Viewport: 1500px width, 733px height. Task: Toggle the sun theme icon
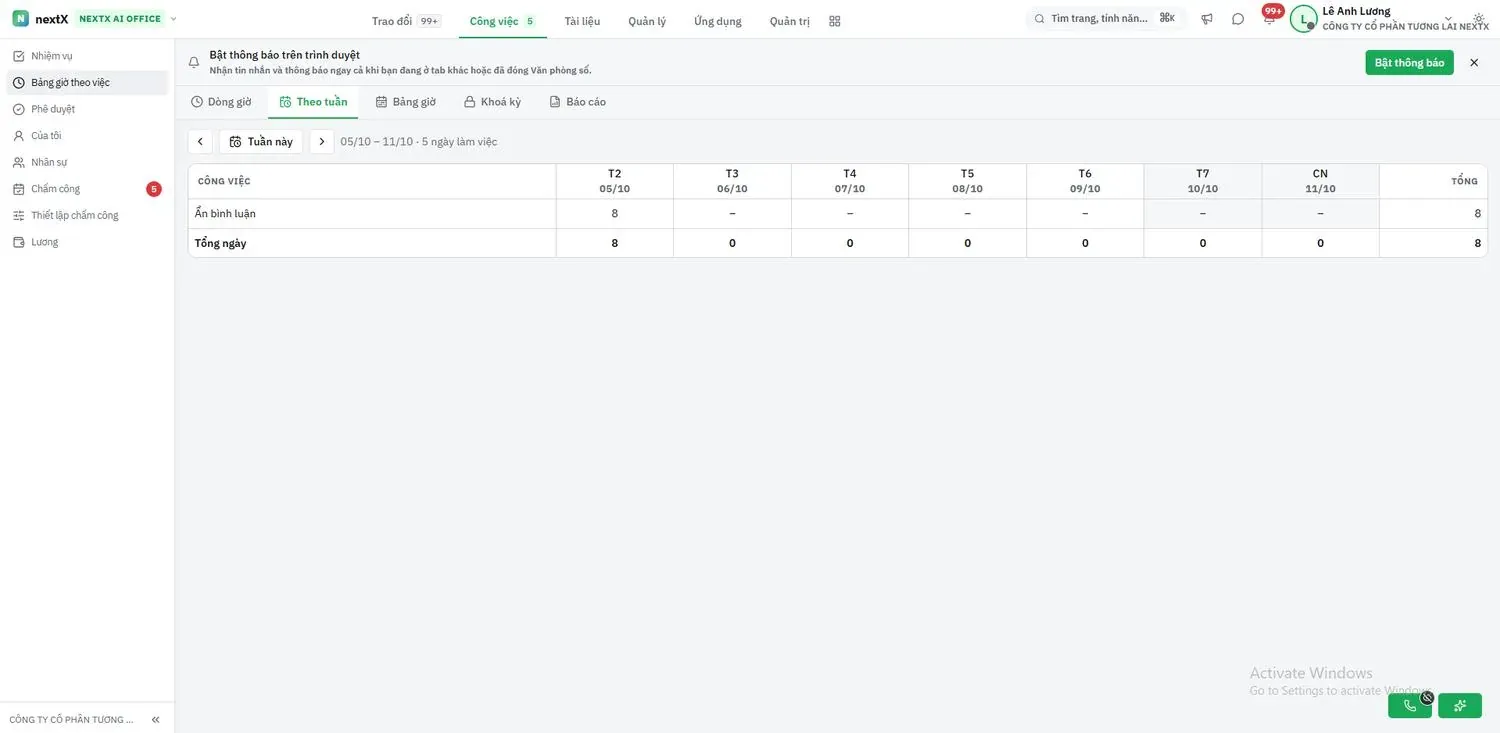[1479, 19]
